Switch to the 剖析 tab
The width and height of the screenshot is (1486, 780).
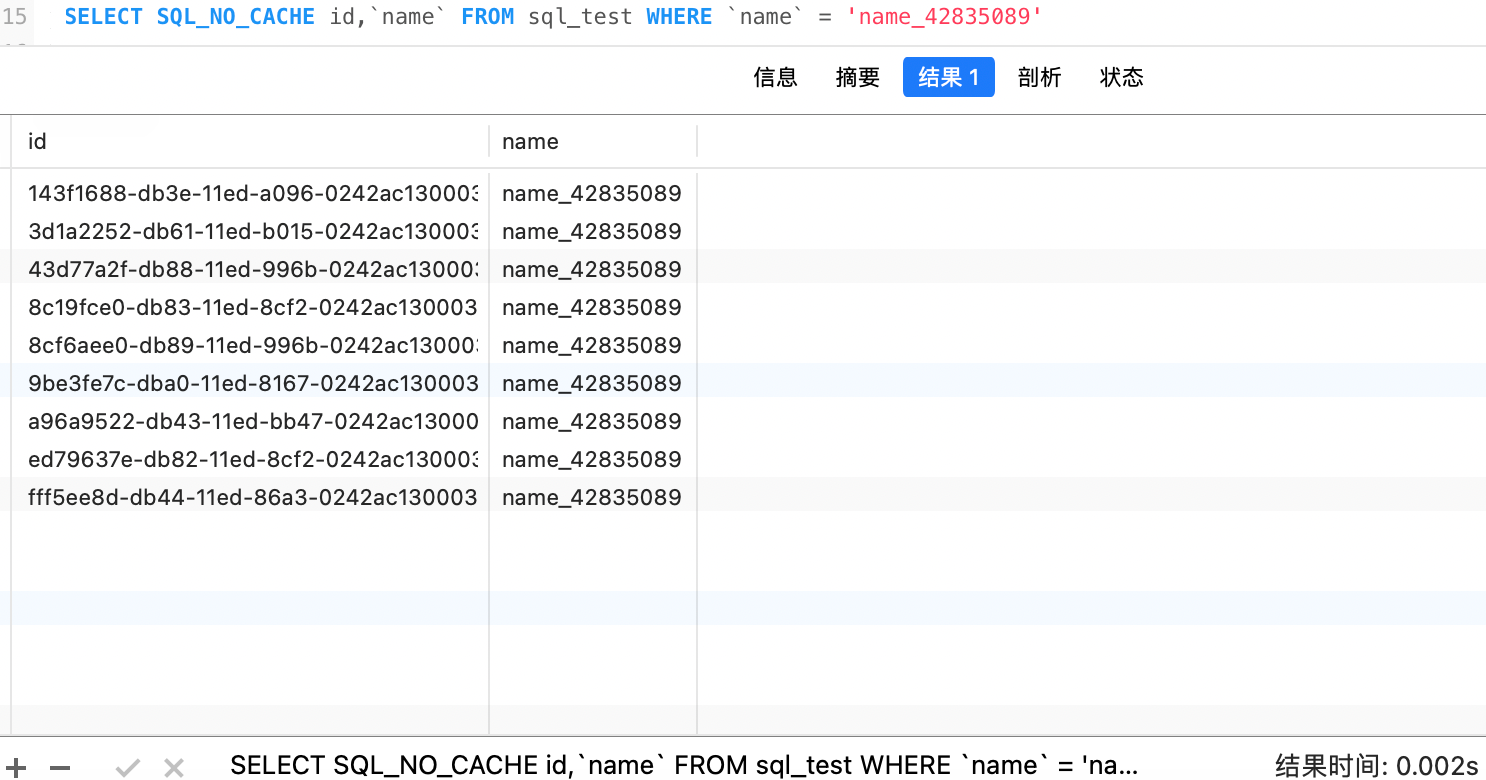tap(1039, 77)
